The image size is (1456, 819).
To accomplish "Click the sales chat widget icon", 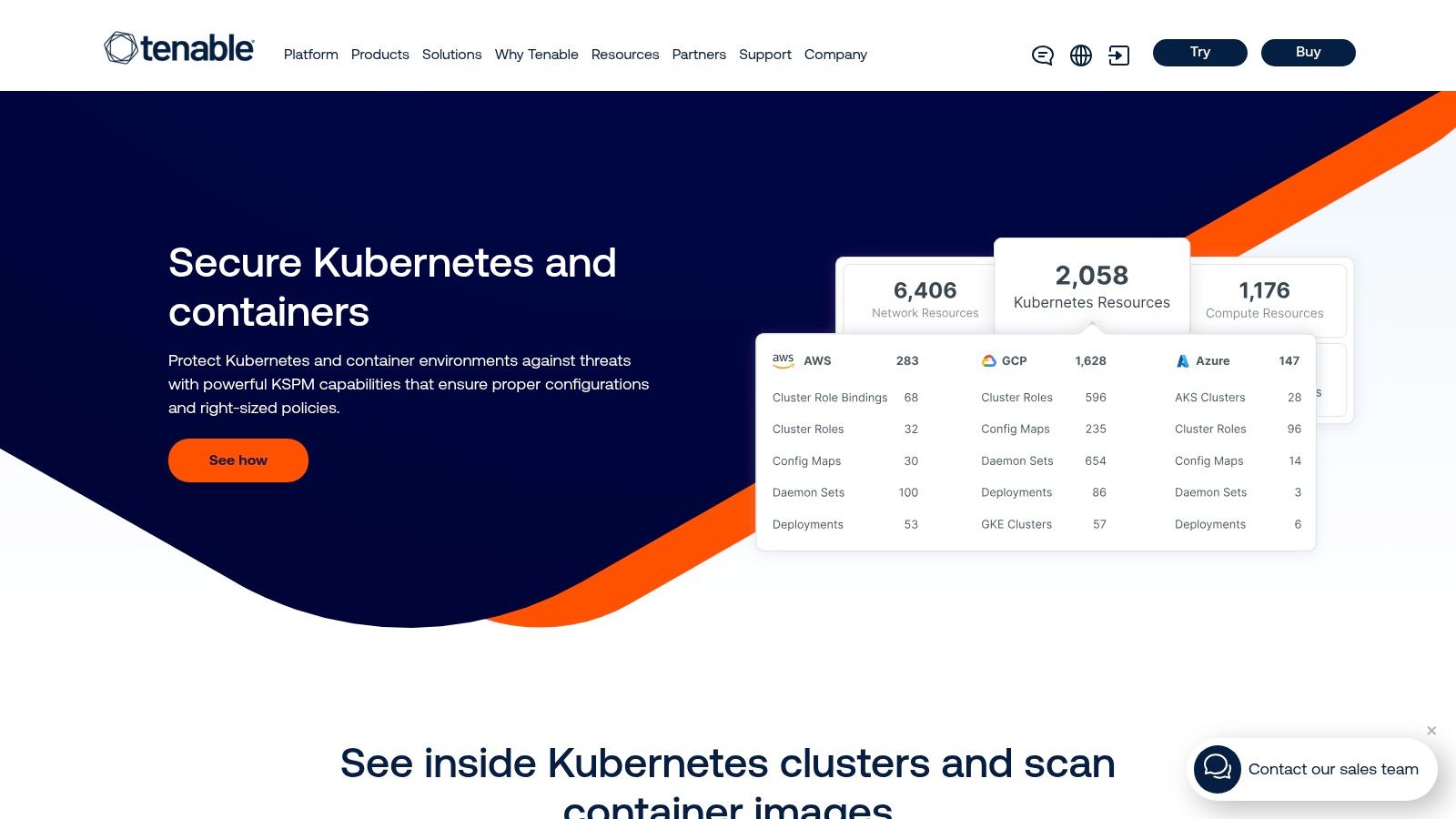I will pos(1218,769).
